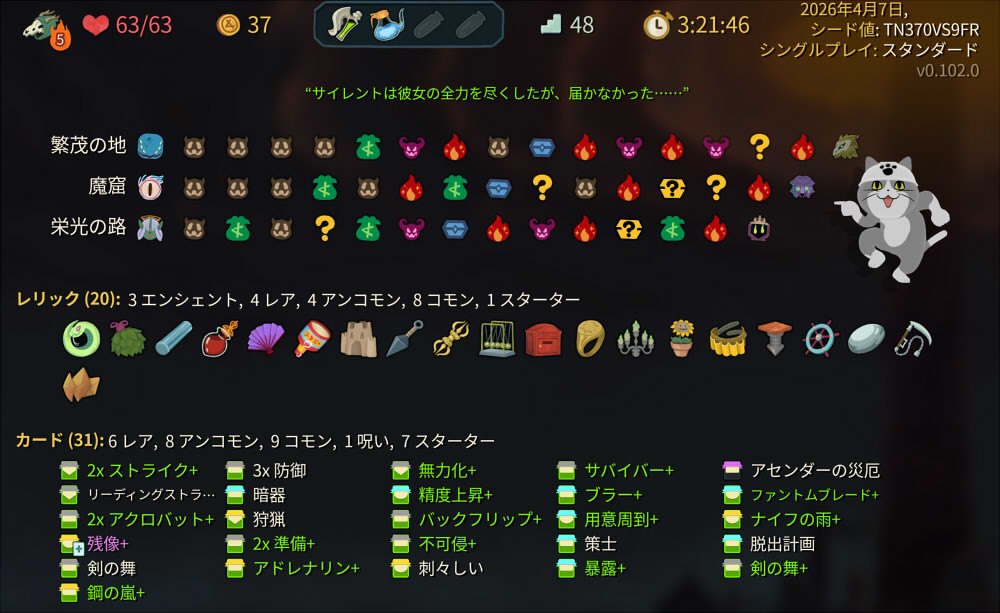Image resolution: width=1000 pixels, height=613 pixels.
Task: Click the gold coin counter showing 37
Action: pyautogui.click(x=244, y=25)
